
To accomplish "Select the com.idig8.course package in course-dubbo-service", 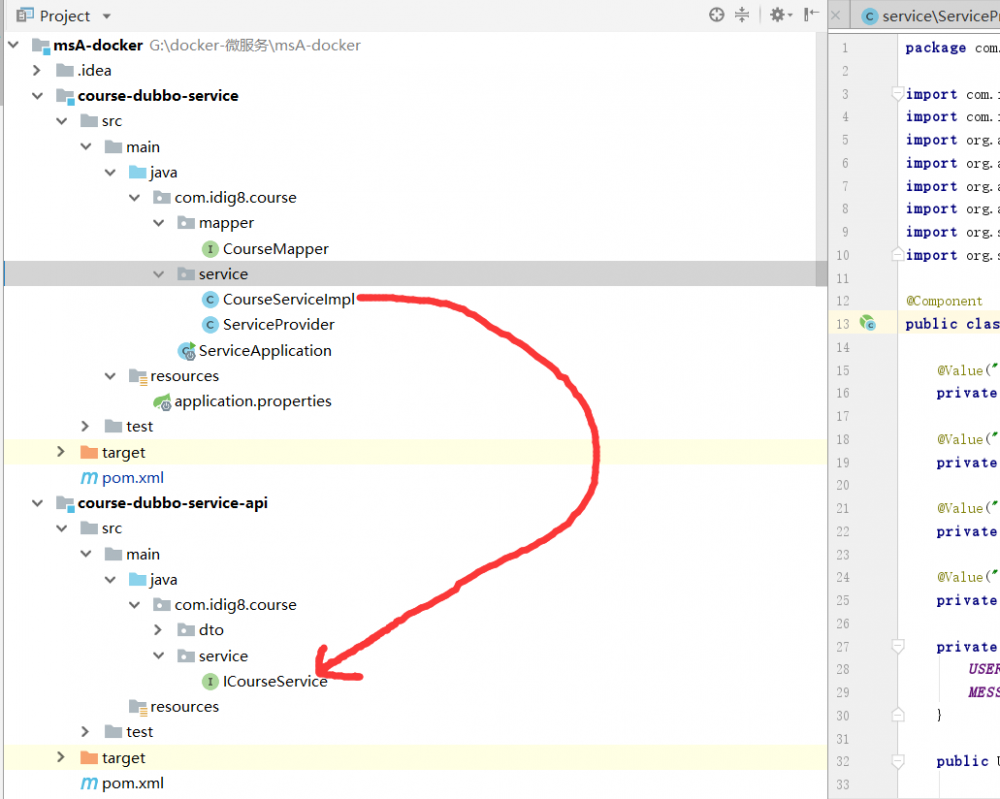I will coord(235,198).
